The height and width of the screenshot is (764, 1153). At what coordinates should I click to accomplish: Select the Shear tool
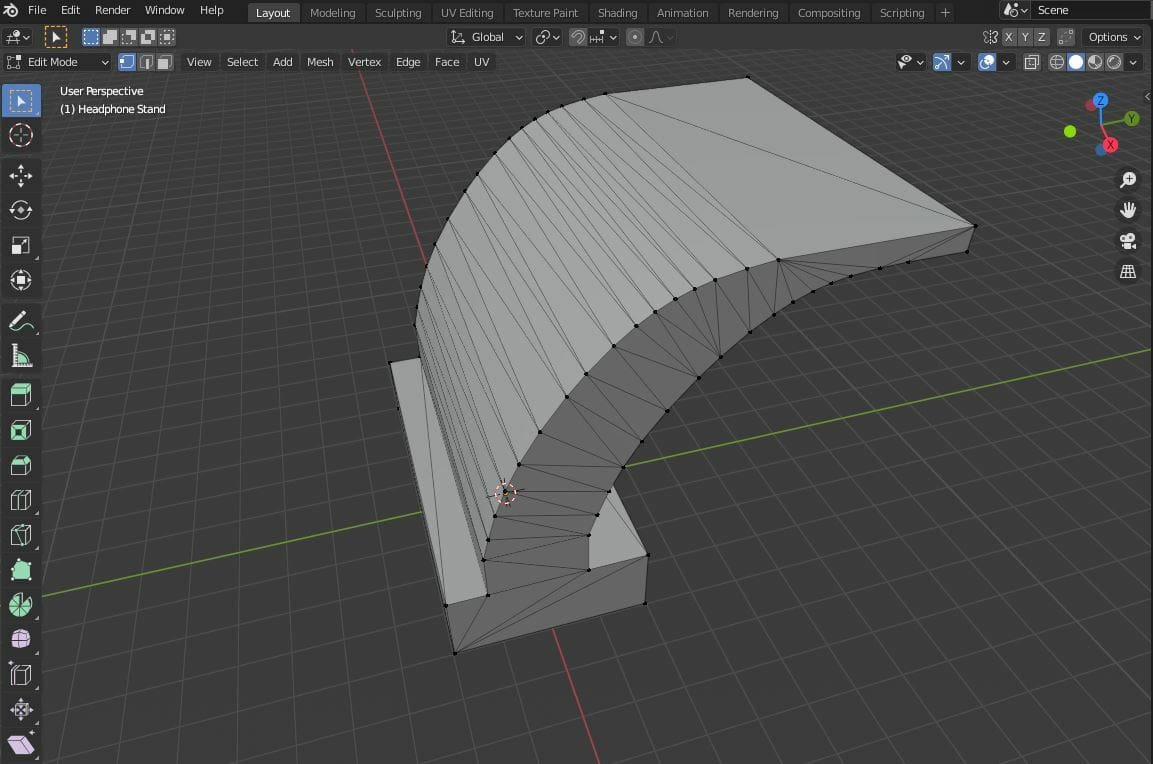click(x=21, y=744)
